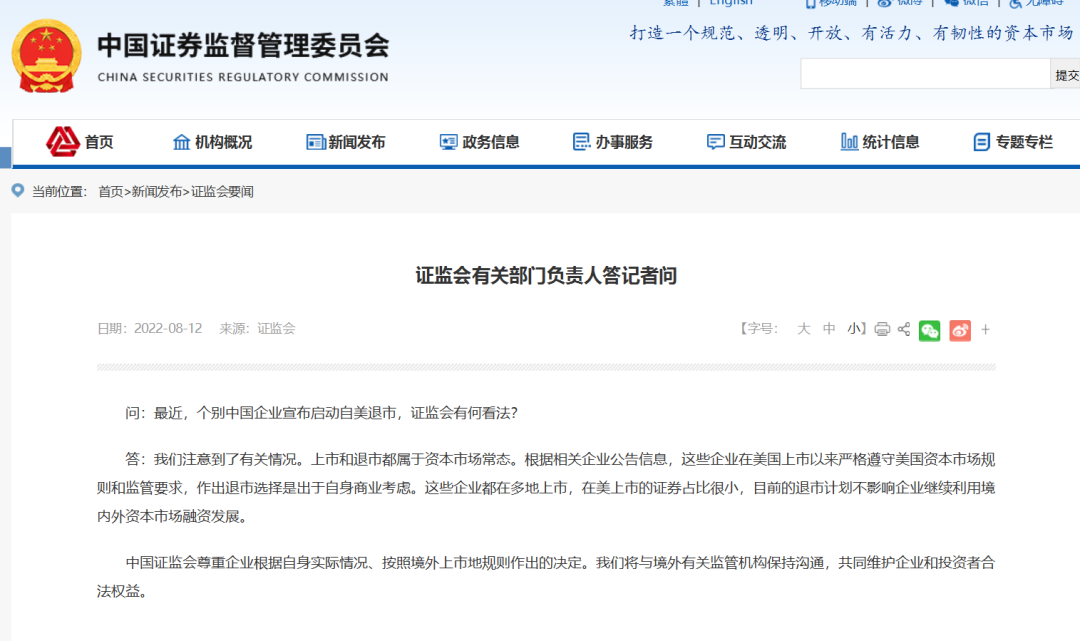Image resolution: width=1080 pixels, height=641 pixels.
Task: Click inside the search input box
Action: click(925, 73)
